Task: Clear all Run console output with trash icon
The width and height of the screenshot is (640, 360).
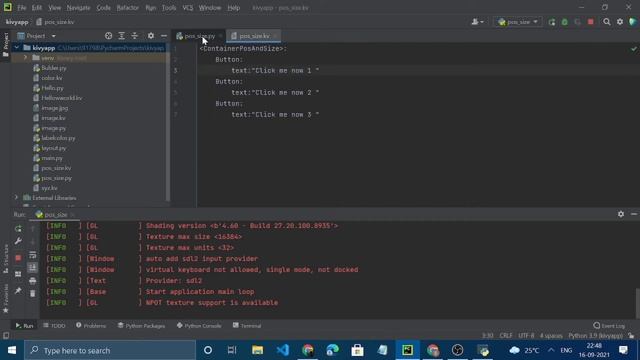Action: [33, 293]
